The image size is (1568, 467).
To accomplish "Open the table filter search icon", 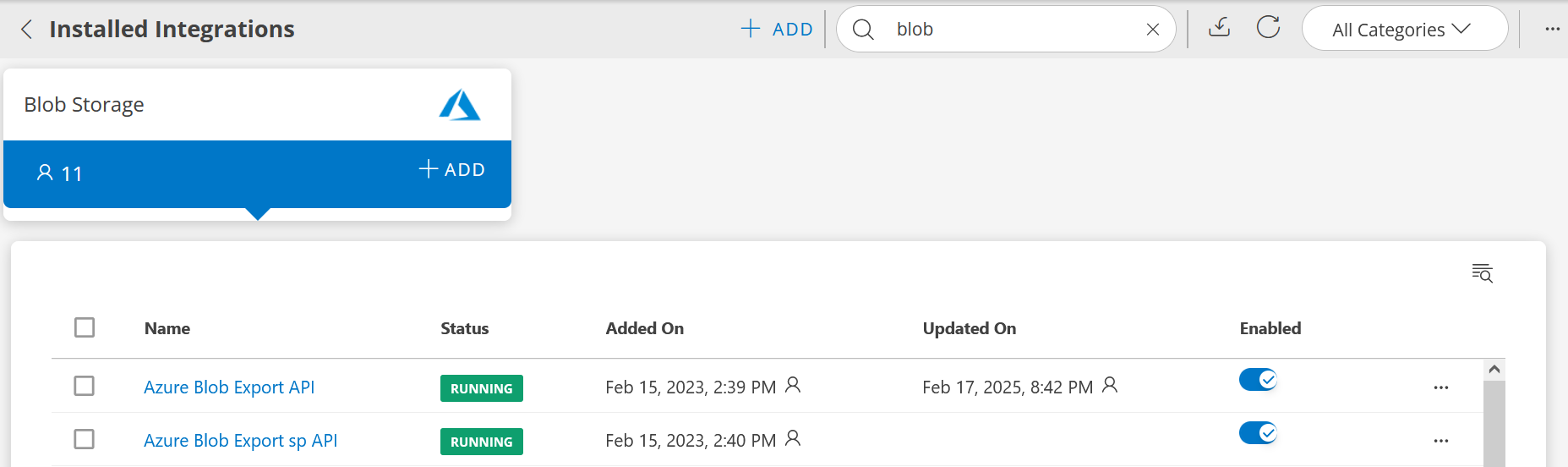I will coord(1482,273).
